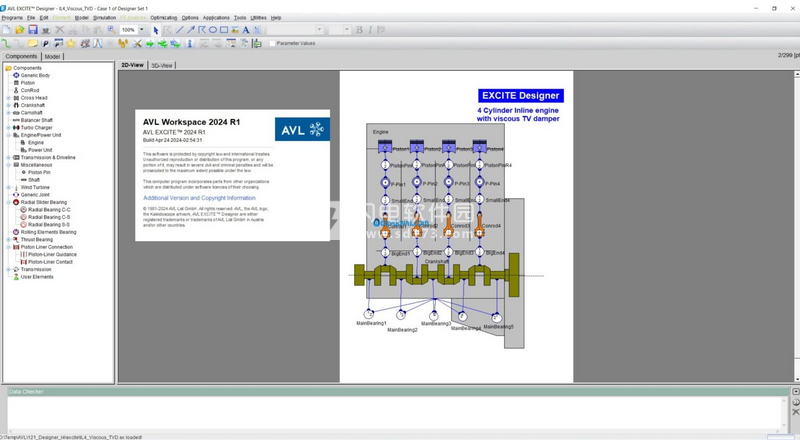This screenshot has width=800, height=440.
Task: Select Rolling Elements Bearing tree item
Action: [48, 232]
